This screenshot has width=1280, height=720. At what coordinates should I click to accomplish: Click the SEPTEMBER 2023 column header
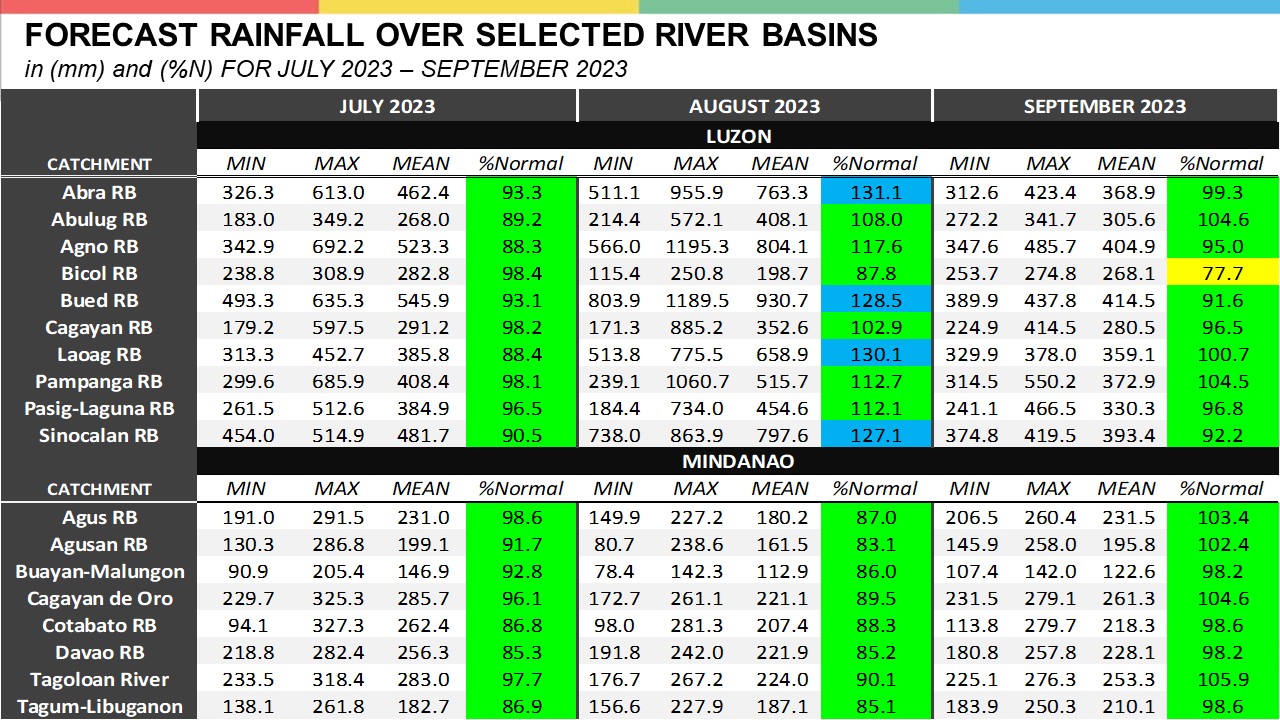pyautogui.click(x=1105, y=107)
